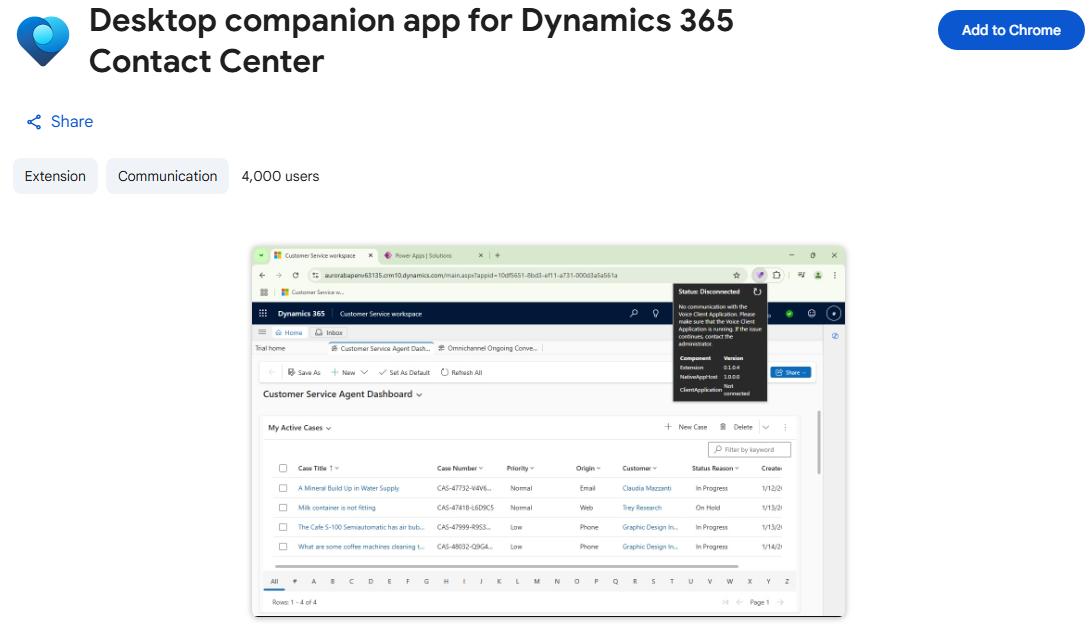Click the browser address bar URL
Screen dimensions: 1089x632
(471, 275)
